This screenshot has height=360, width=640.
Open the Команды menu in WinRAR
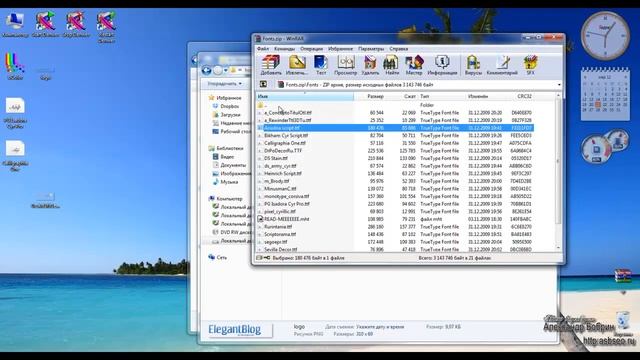pyautogui.click(x=284, y=49)
